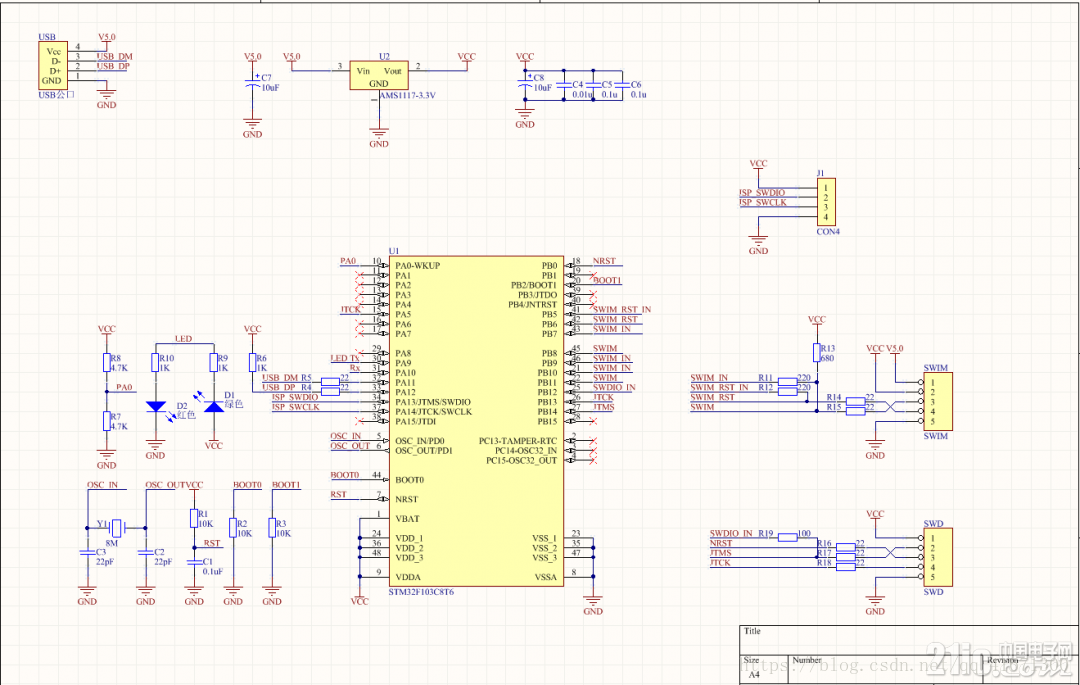Viewport: 1080px width, 685px height.
Task: Select resistor R9 1K above the green LED
Action: (x=214, y=363)
